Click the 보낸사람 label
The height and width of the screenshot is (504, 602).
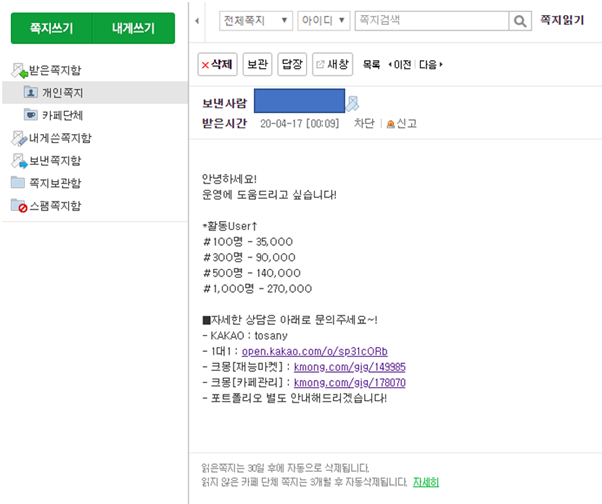(x=225, y=103)
